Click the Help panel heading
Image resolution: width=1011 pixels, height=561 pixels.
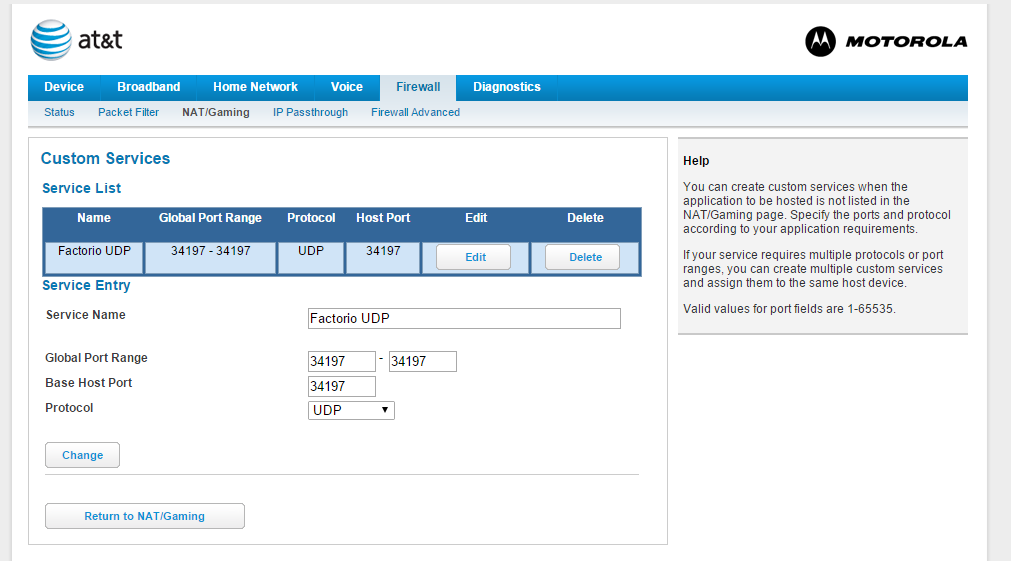pyautogui.click(x=696, y=161)
